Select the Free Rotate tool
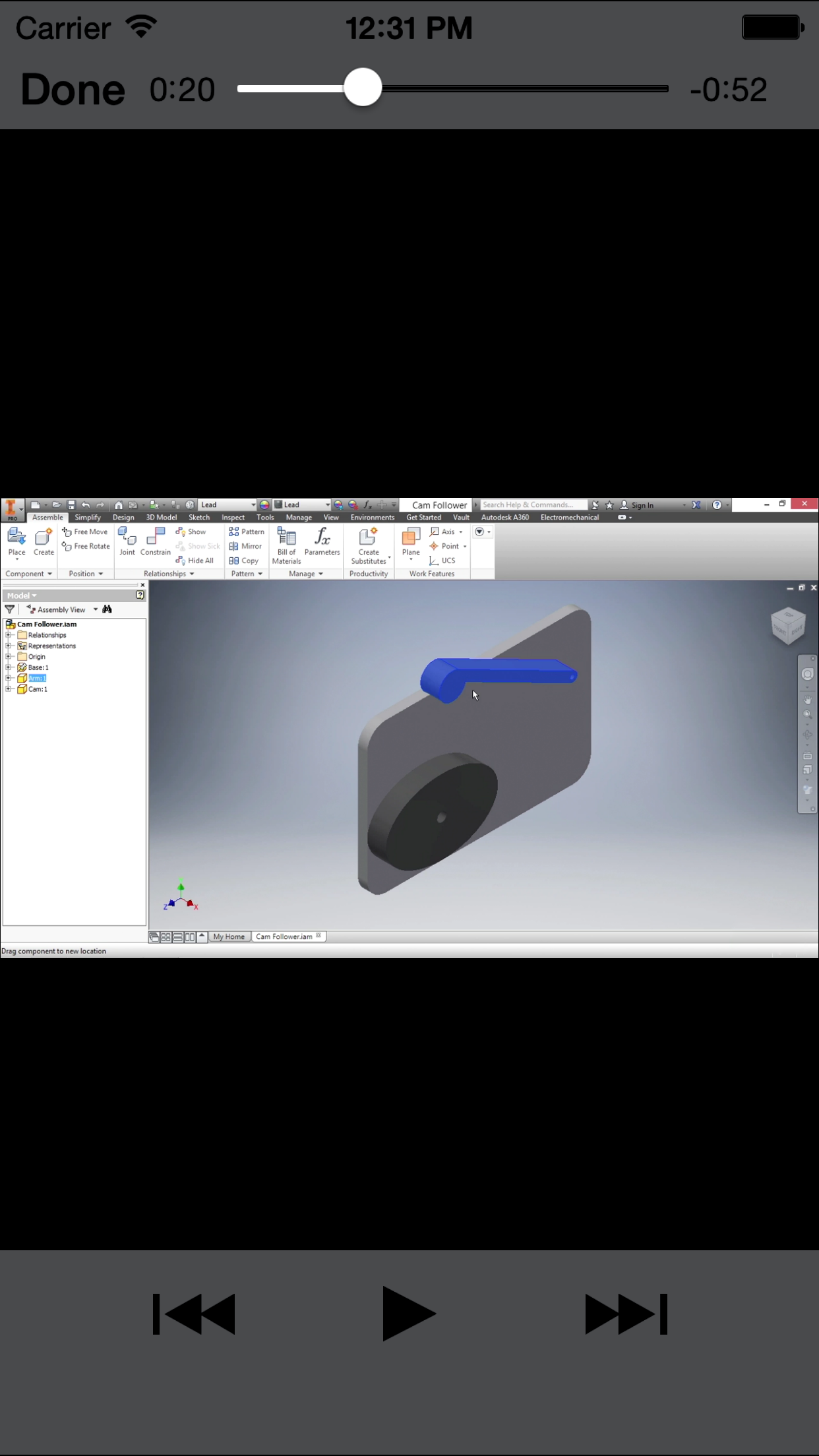The width and height of the screenshot is (819, 1456). 86,546
